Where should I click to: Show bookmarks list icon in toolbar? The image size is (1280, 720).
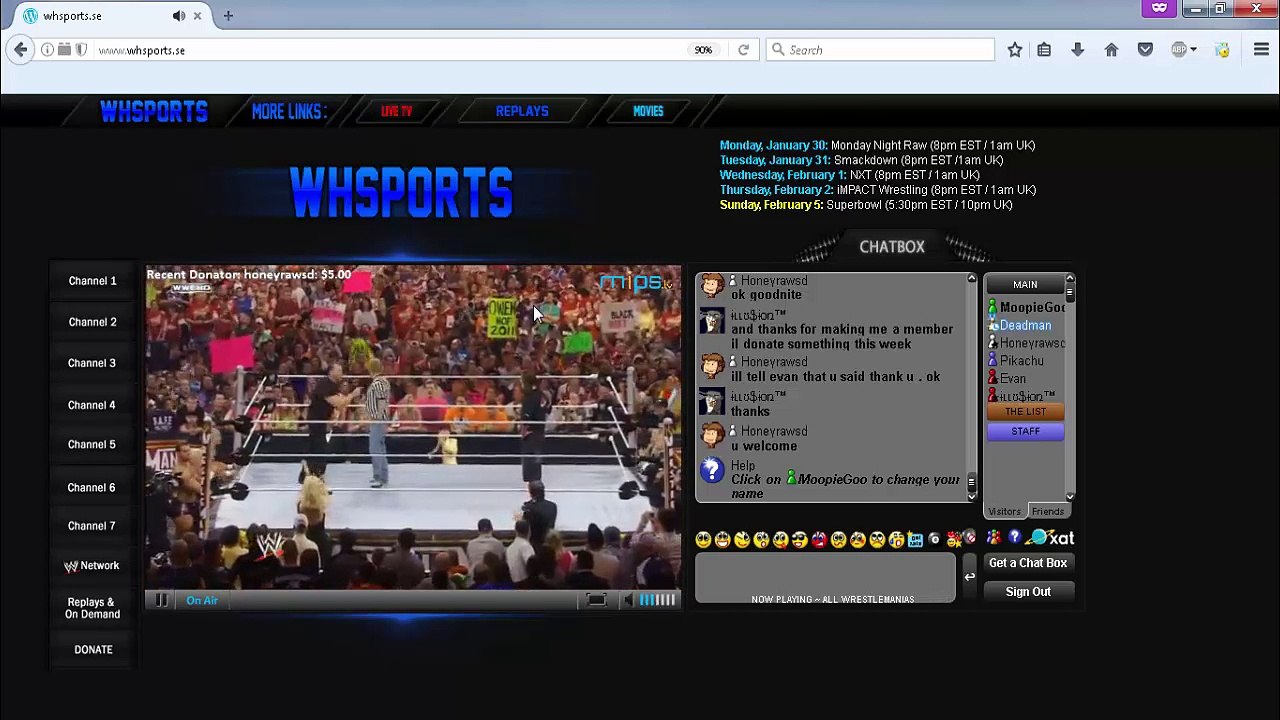click(1044, 50)
